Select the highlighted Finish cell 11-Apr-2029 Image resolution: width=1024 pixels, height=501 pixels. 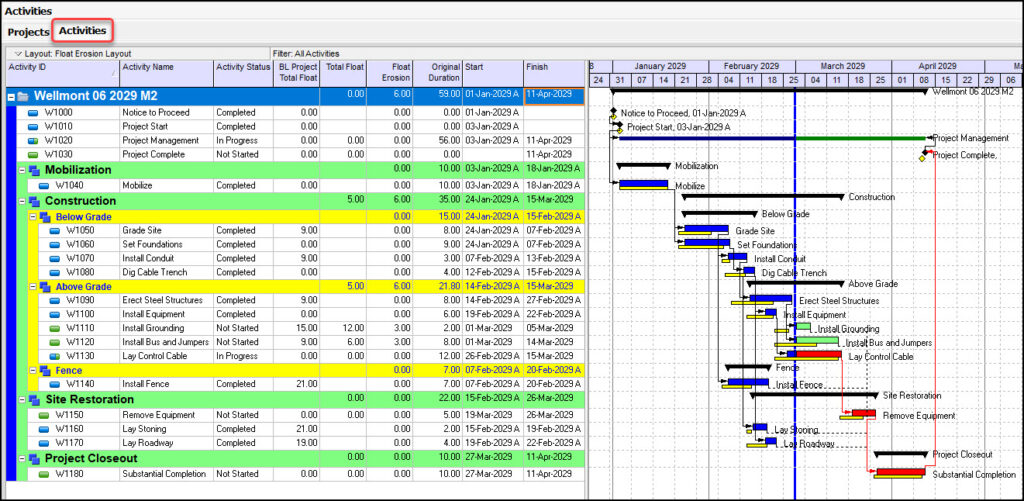(553, 96)
